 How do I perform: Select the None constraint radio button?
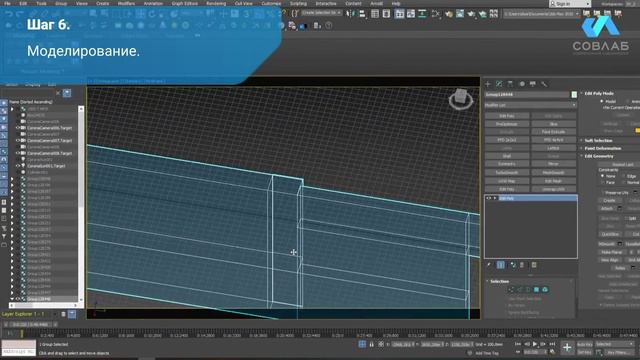(x=602, y=176)
